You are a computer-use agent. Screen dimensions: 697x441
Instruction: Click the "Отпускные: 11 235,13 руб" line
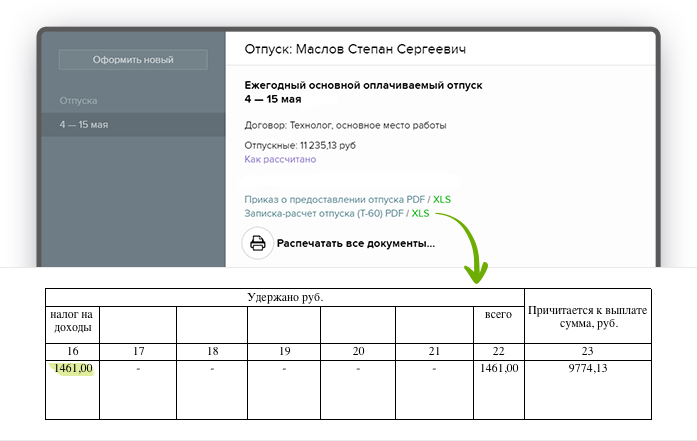[299, 145]
